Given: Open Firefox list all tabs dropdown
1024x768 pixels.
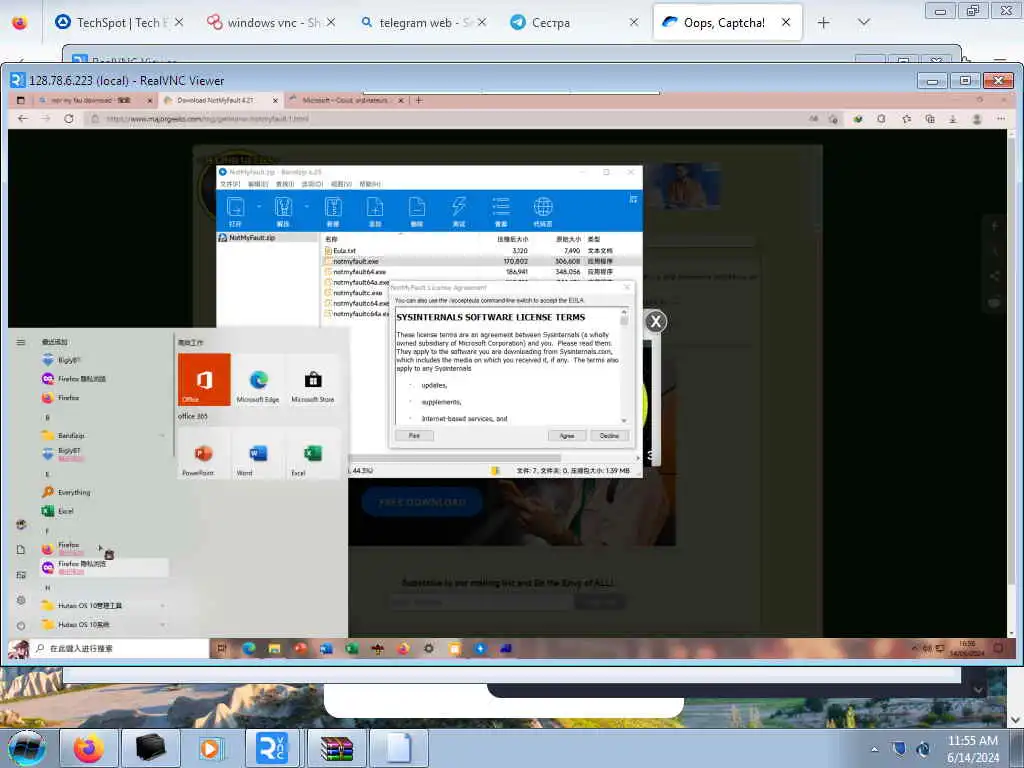Looking at the screenshot, I should point(863,23).
